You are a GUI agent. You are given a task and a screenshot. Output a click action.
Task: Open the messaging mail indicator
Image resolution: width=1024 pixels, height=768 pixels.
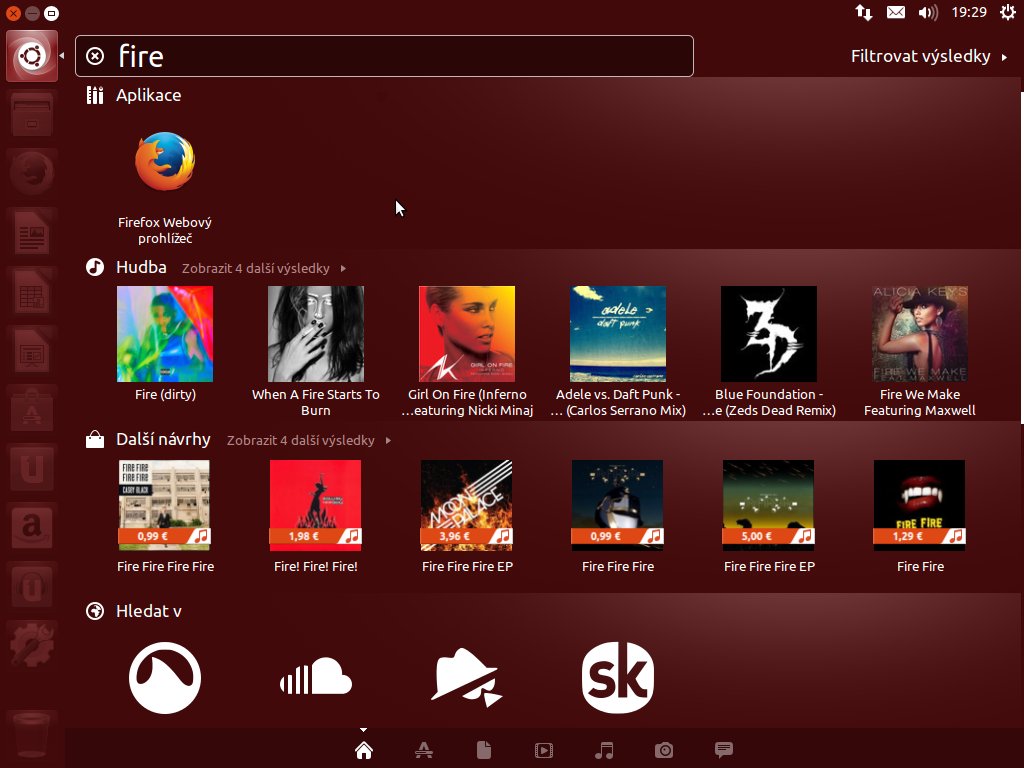tap(896, 12)
